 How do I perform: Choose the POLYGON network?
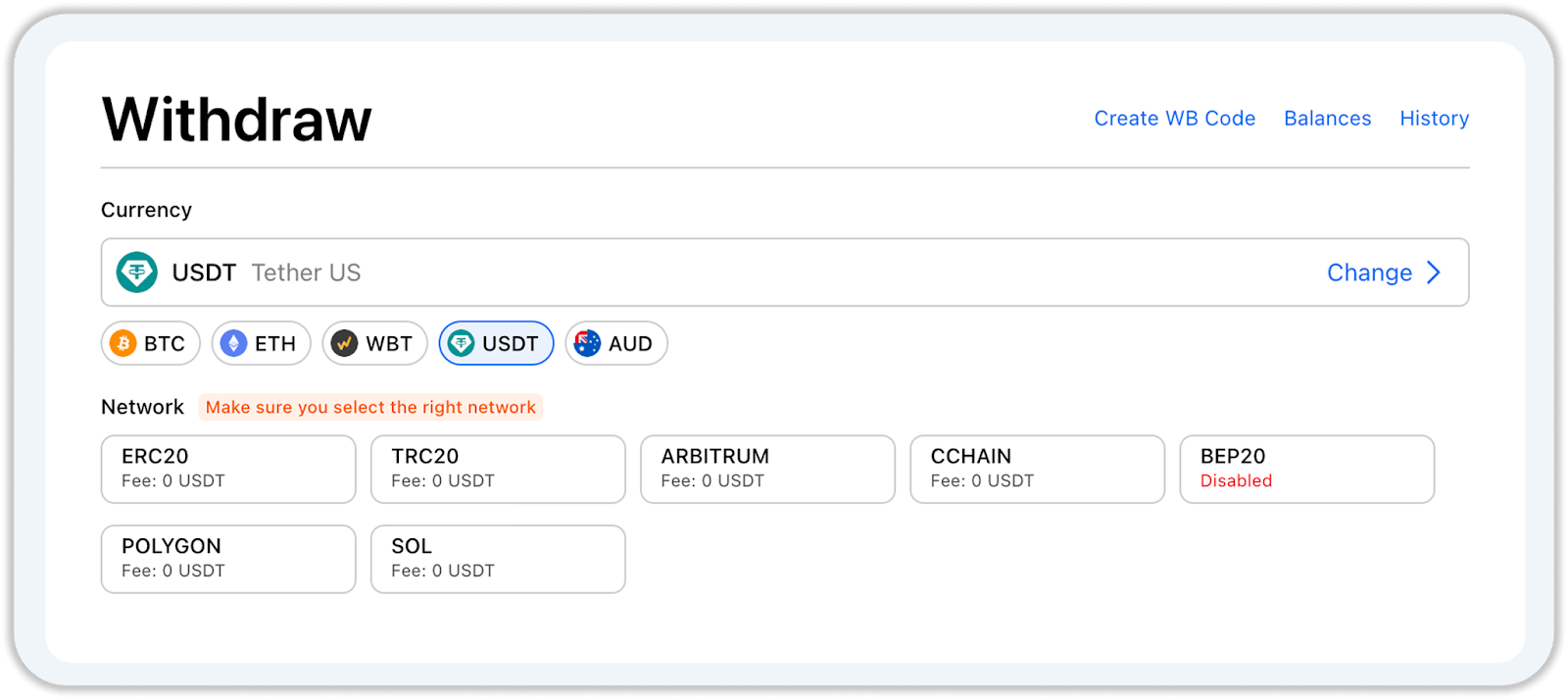coord(228,559)
